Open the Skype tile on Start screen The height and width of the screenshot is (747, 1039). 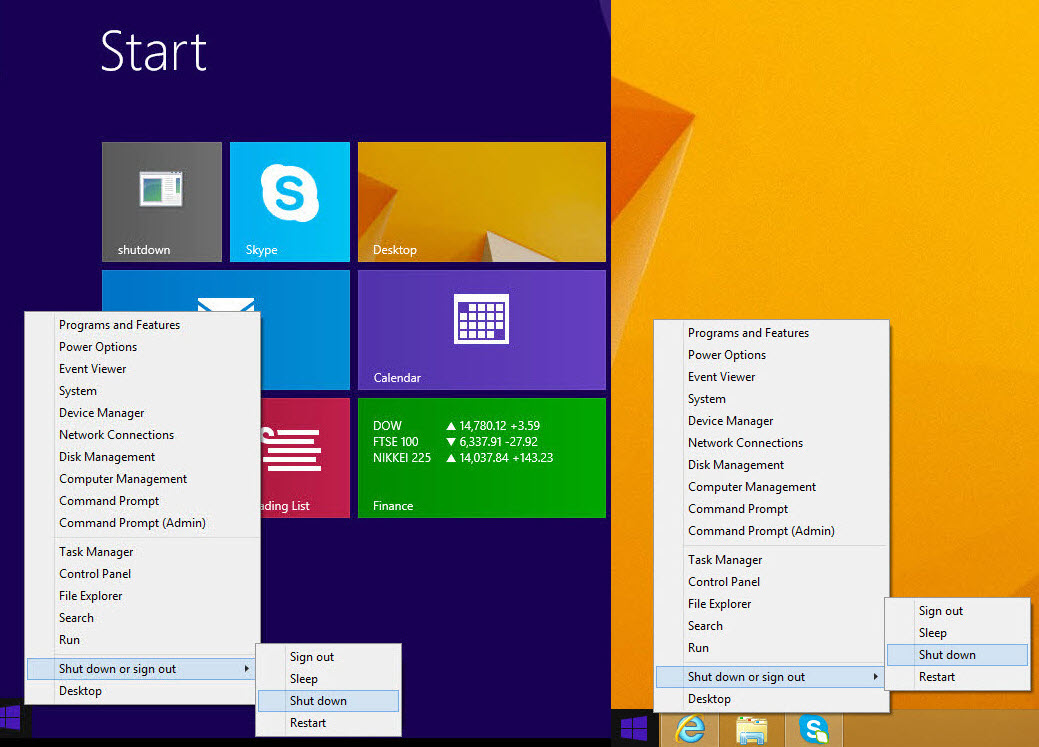pyautogui.click(x=289, y=201)
